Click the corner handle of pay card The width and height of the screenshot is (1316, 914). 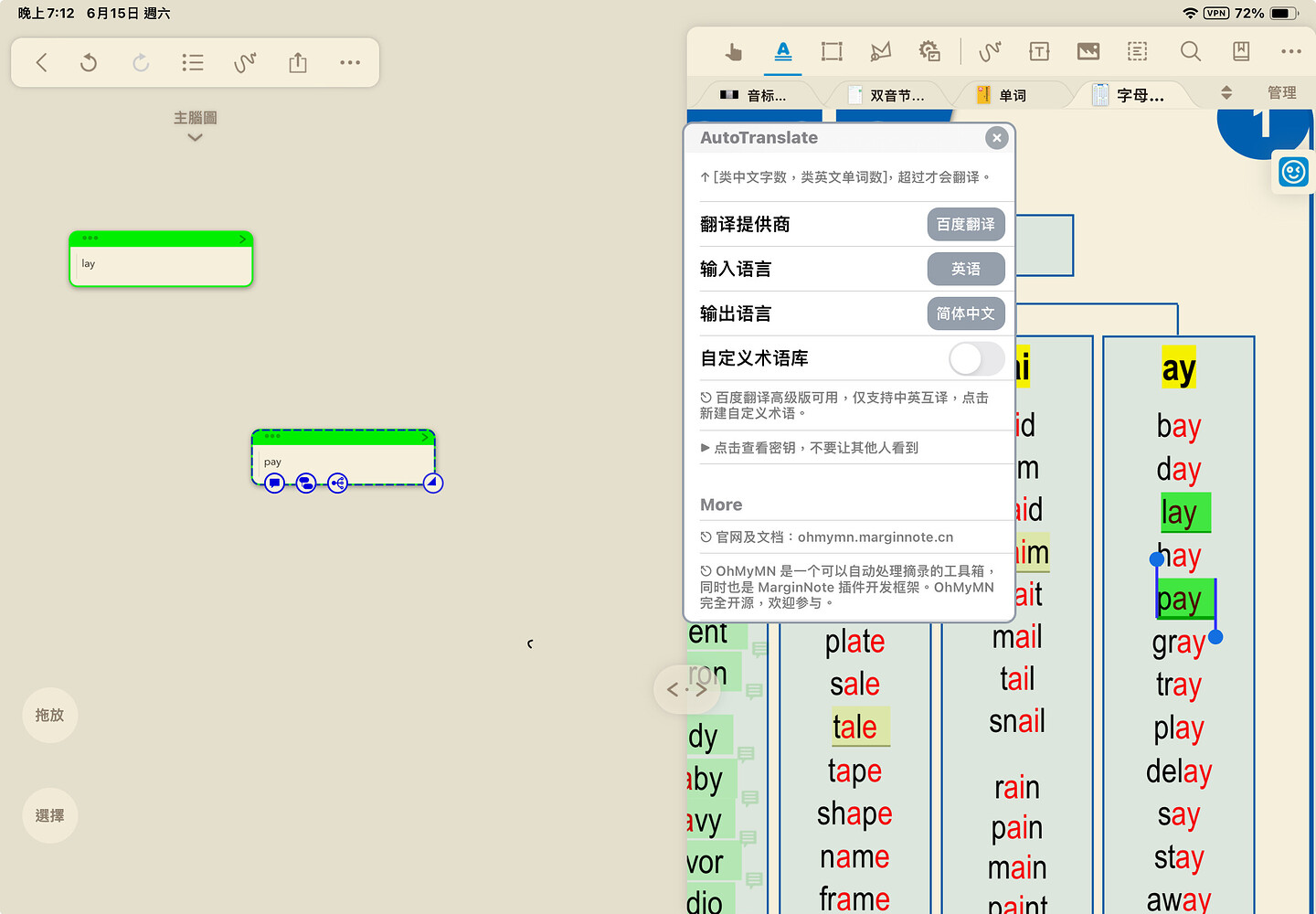tap(433, 483)
